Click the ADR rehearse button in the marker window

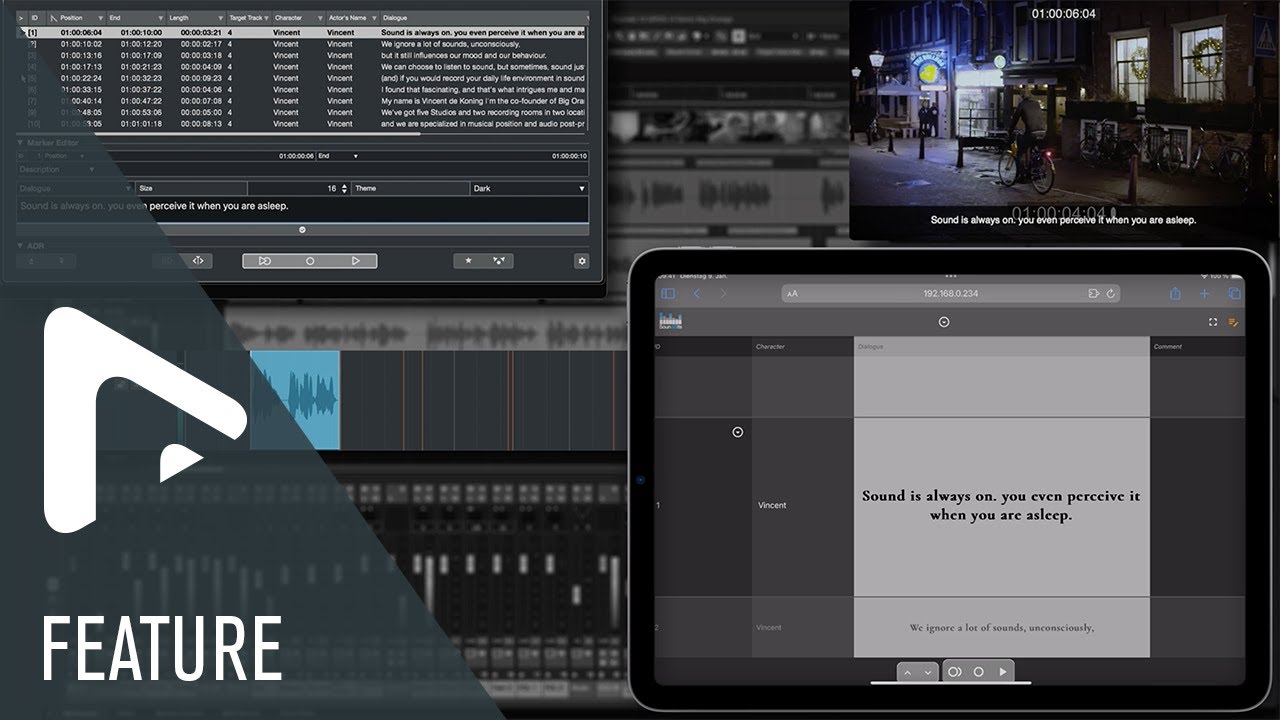coord(264,261)
